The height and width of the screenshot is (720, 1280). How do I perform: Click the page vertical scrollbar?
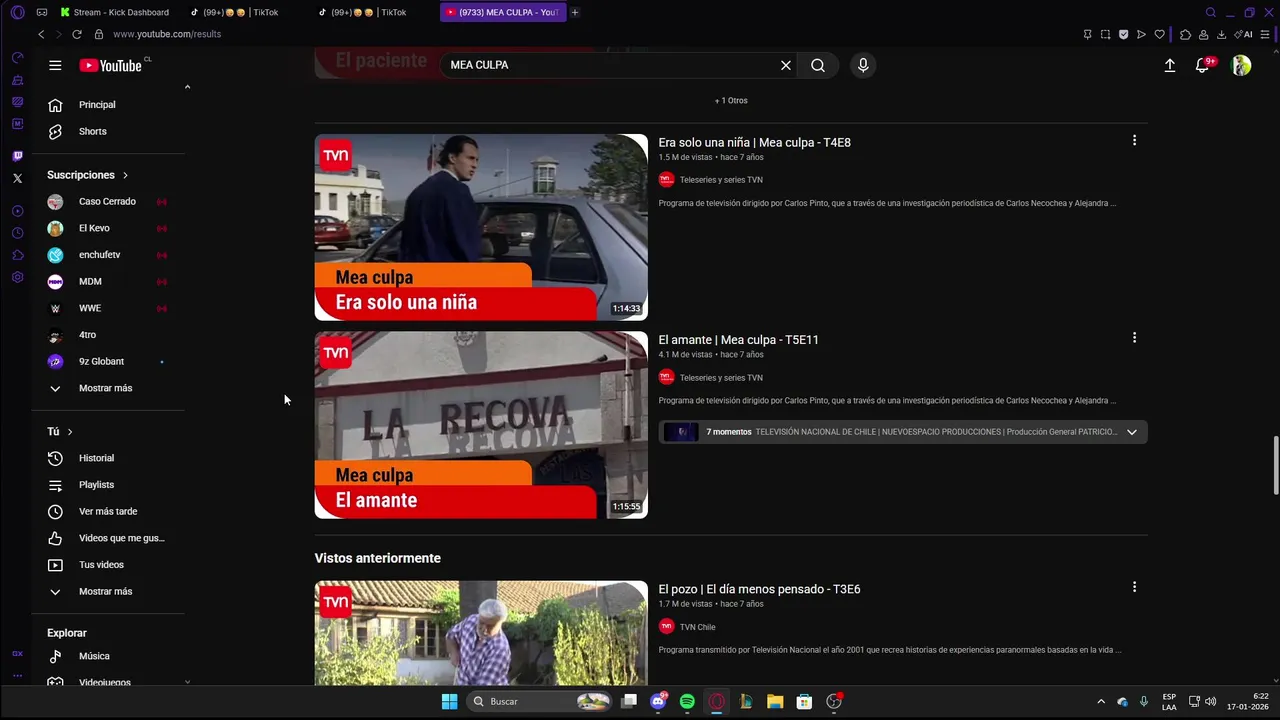click(1275, 465)
